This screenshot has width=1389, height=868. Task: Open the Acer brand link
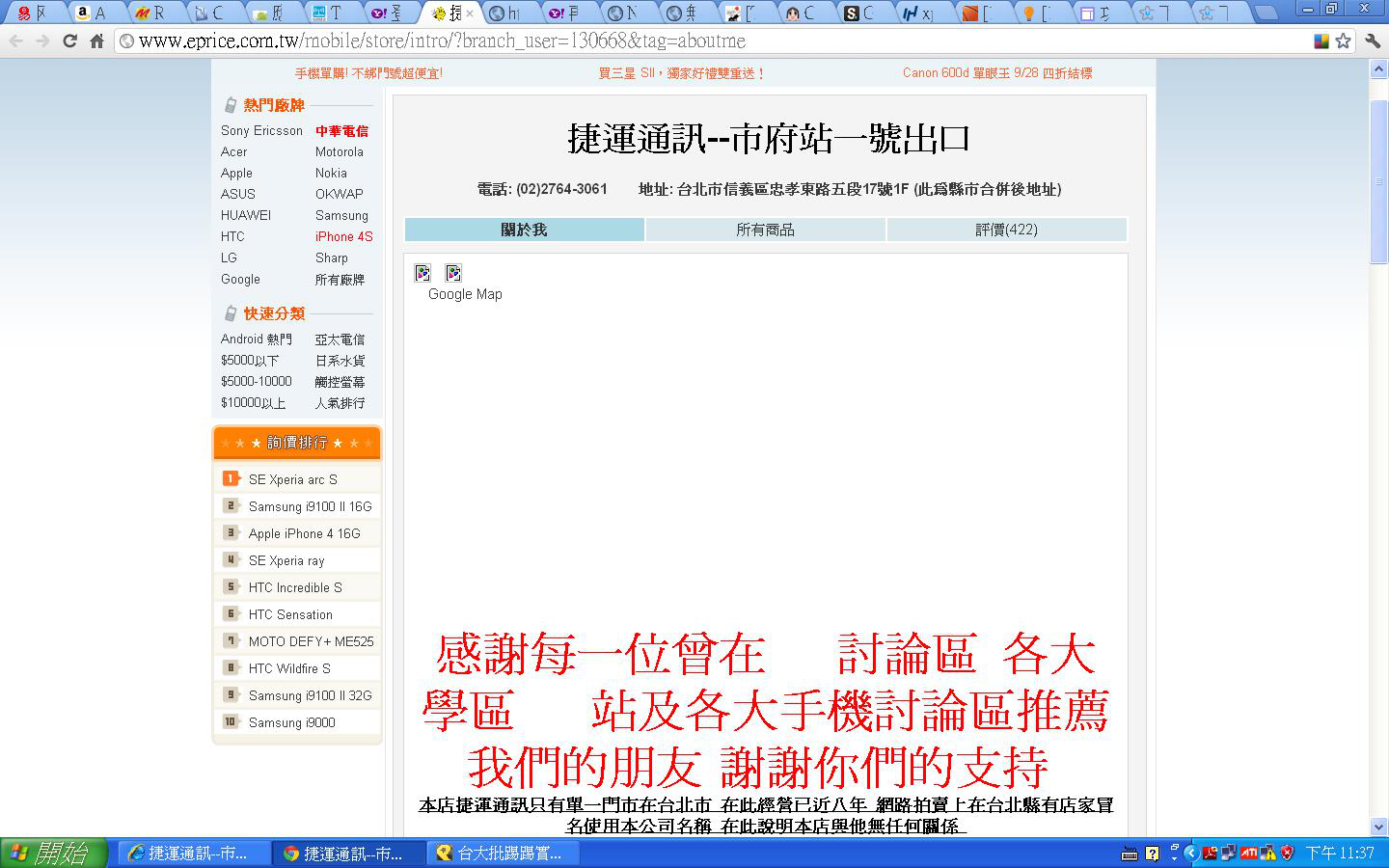click(x=233, y=151)
